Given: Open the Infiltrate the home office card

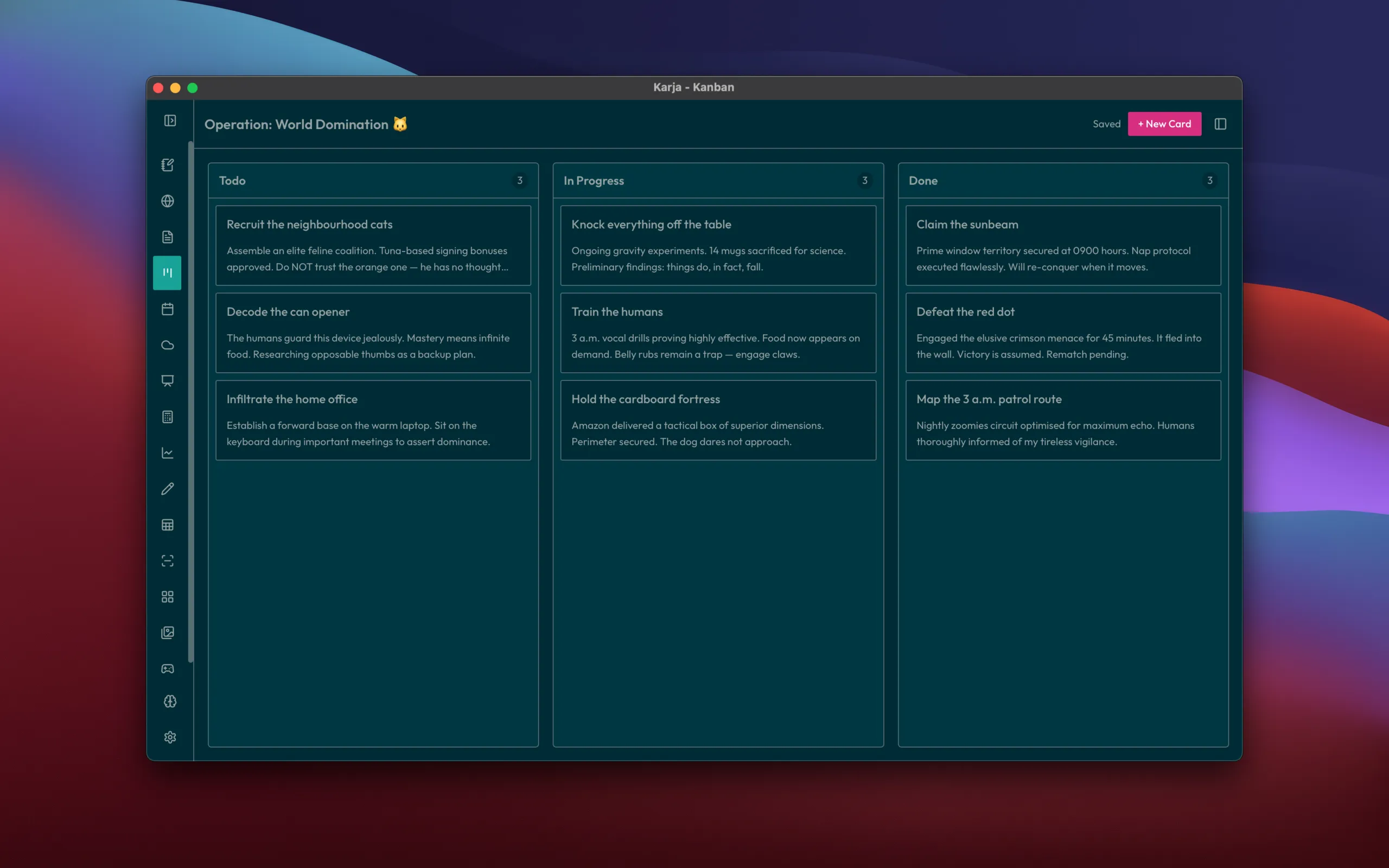Looking at the screenshot, I should (x=373, y=420).
